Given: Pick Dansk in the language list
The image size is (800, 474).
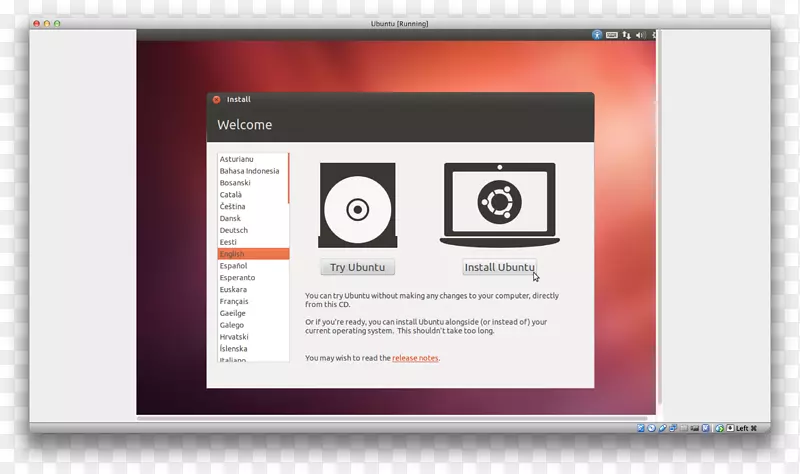Looking at the screenshot, I should click(x=253, y=218).
